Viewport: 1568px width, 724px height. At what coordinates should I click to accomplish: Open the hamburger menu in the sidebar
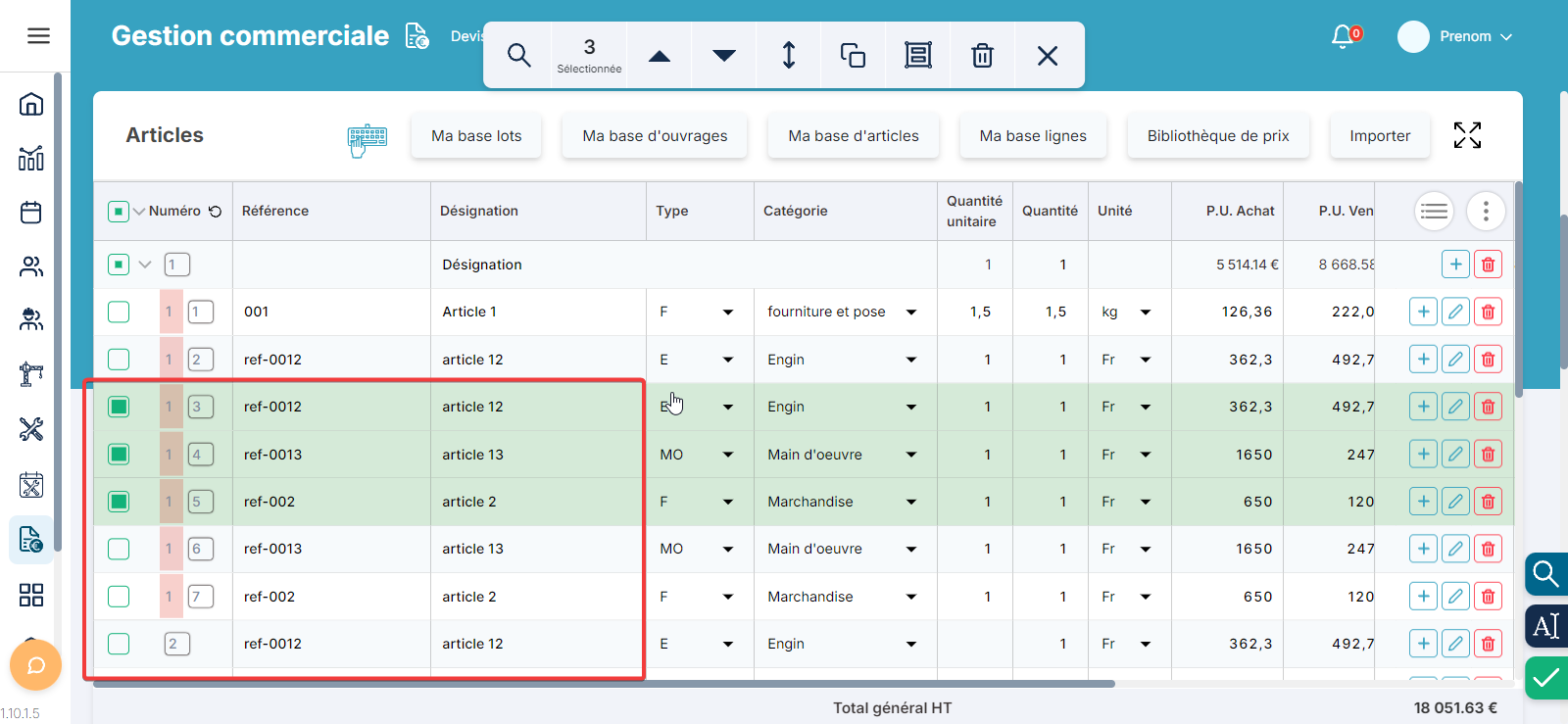click(x=38, y=36)
